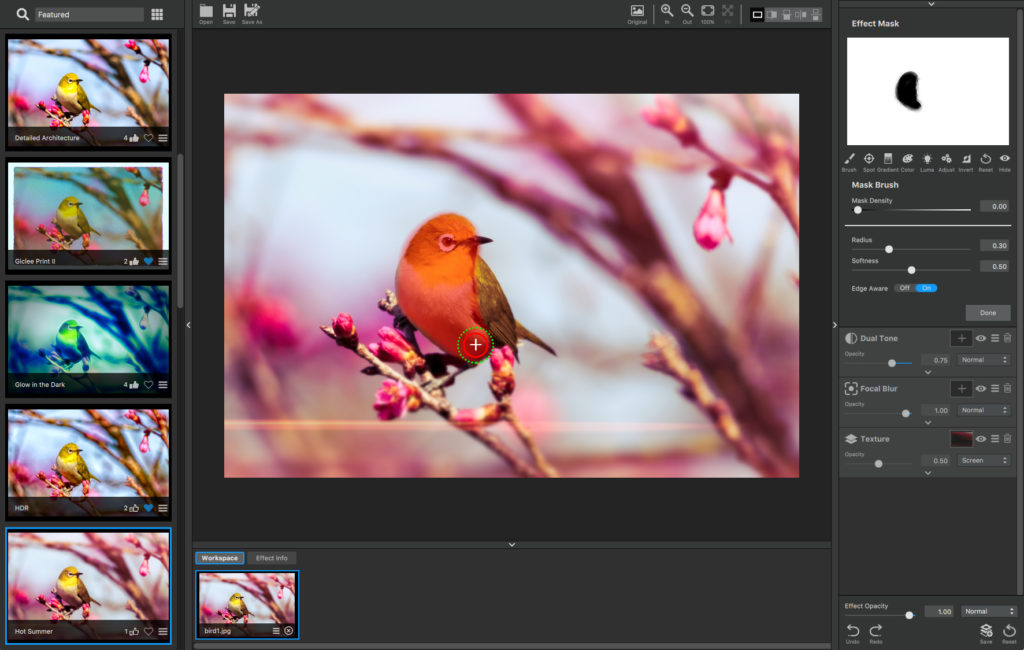Screen dimensions: 1024x650
Task: Toggle Focal Blur effect visibility
Action: (x=981, y=389)
